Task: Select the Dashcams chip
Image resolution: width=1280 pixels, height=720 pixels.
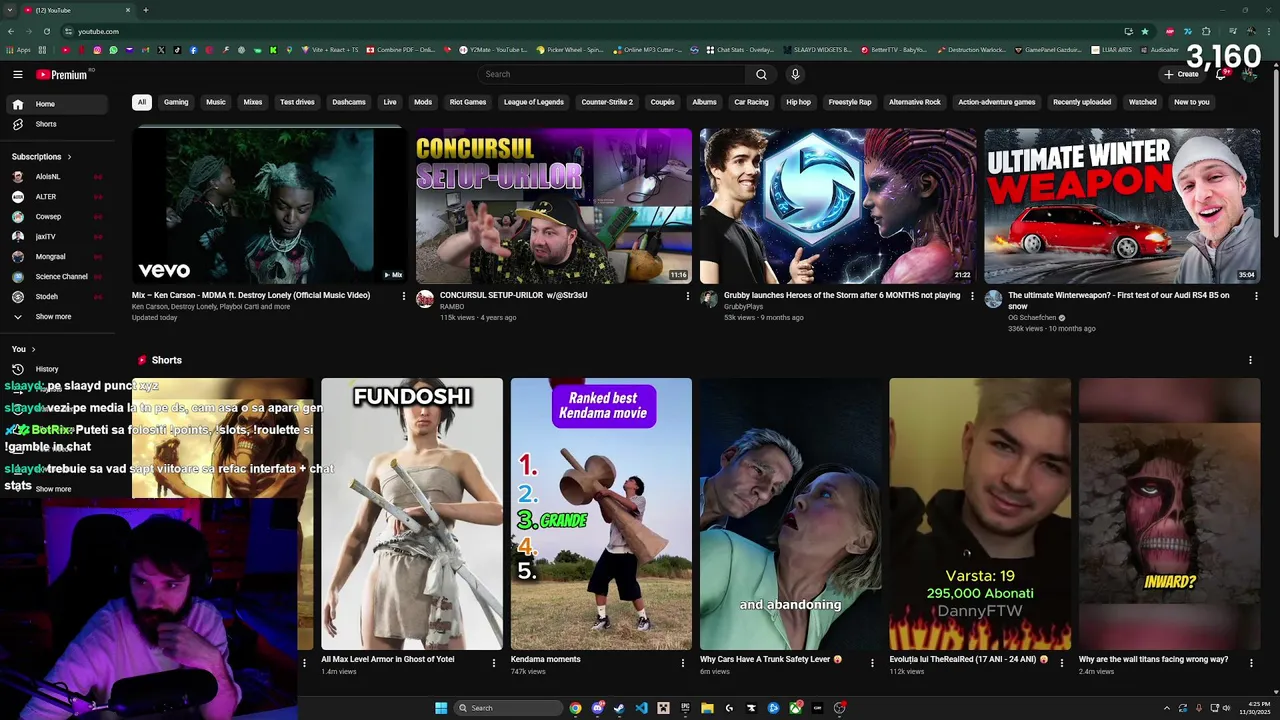Action: tap(349, 102)
